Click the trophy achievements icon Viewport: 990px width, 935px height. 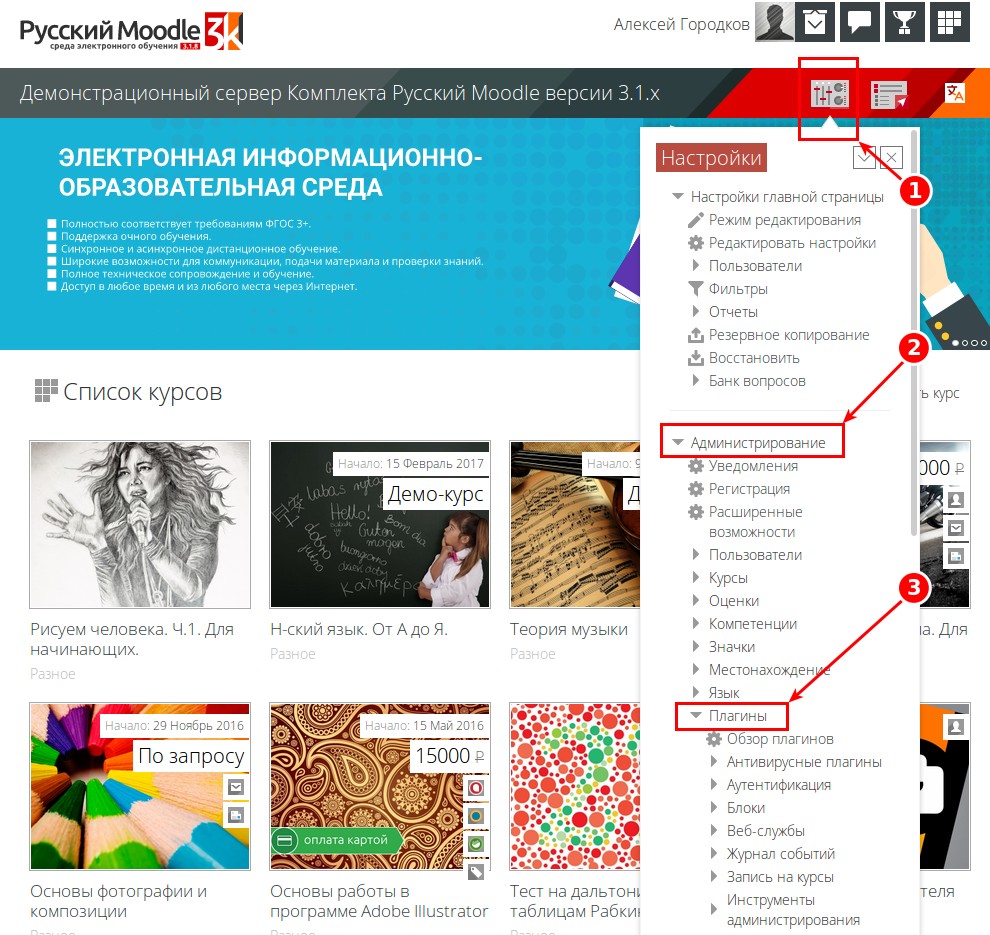coord(905,22)
